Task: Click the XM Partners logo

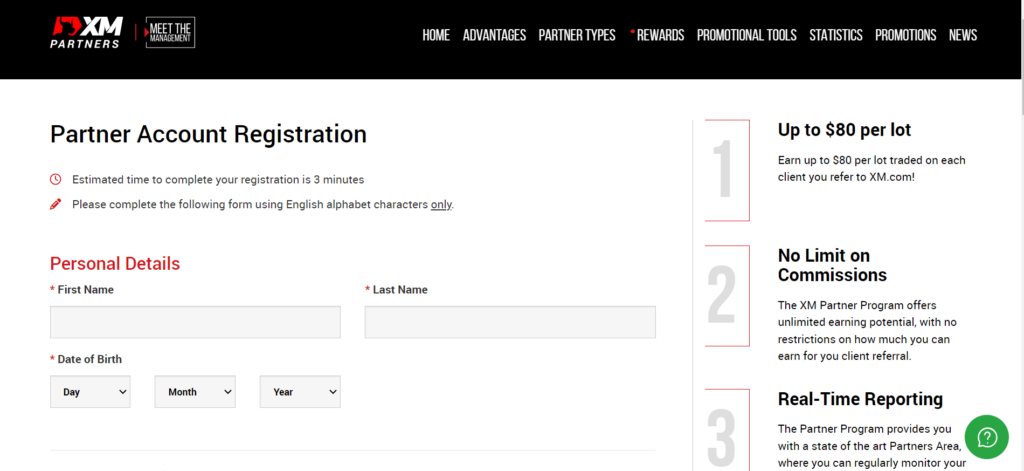Action: (87, 33)
